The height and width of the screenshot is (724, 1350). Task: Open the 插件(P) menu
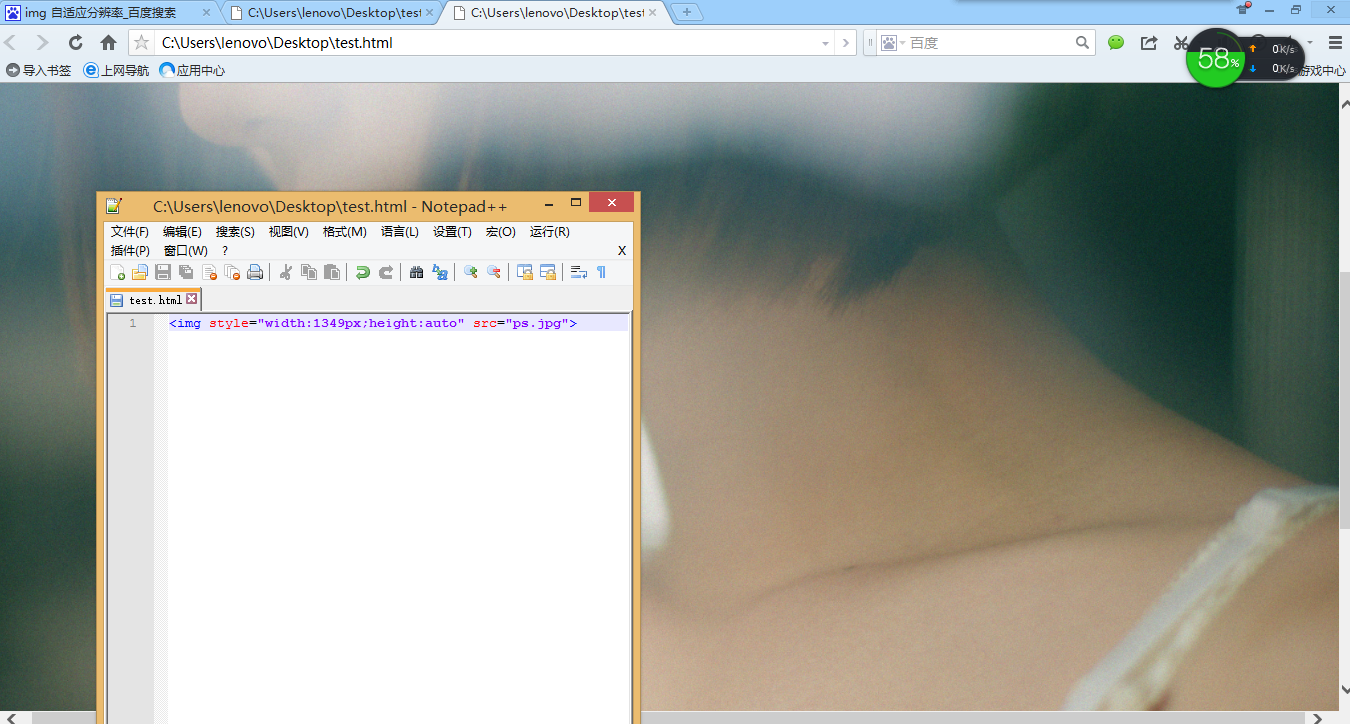(130, 251)
